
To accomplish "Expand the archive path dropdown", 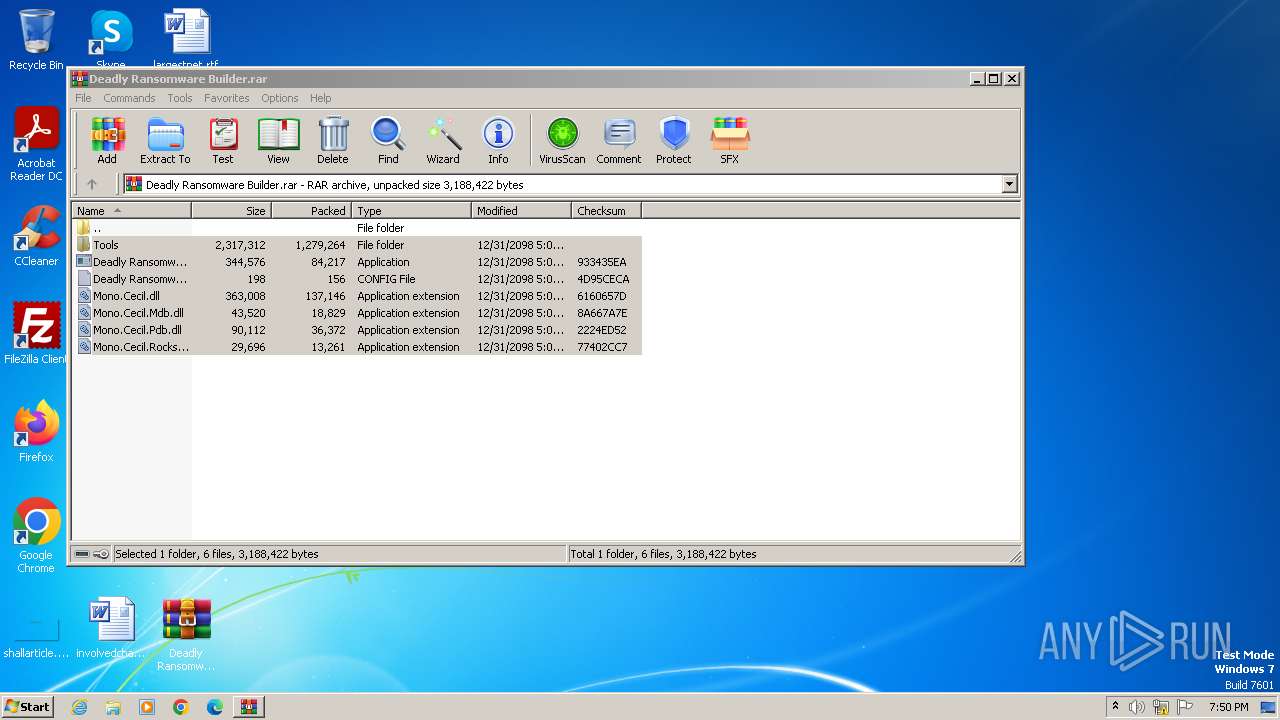I will [x=1009, y=184].
